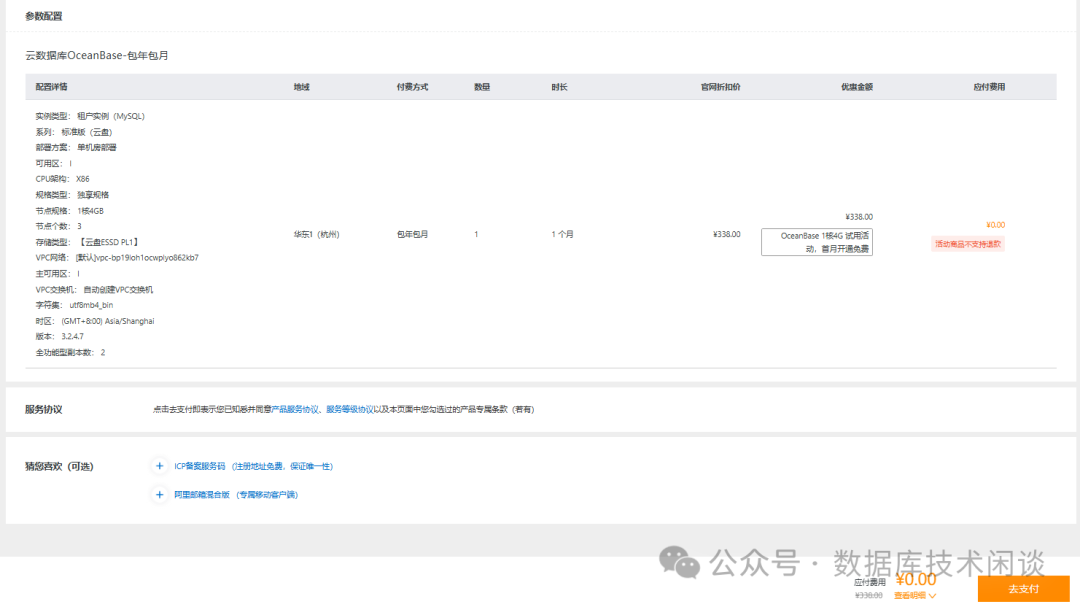Click the 节点规格 1核4GB row
Viewport: 1080px width, 607px height.
point(70,211)
